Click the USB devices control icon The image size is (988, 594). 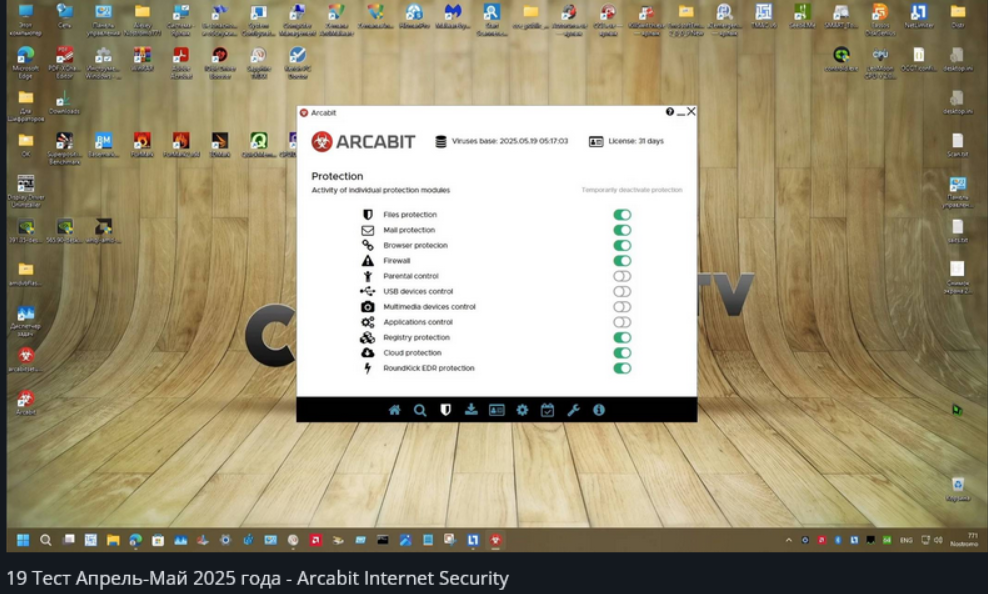click(367, 291)
